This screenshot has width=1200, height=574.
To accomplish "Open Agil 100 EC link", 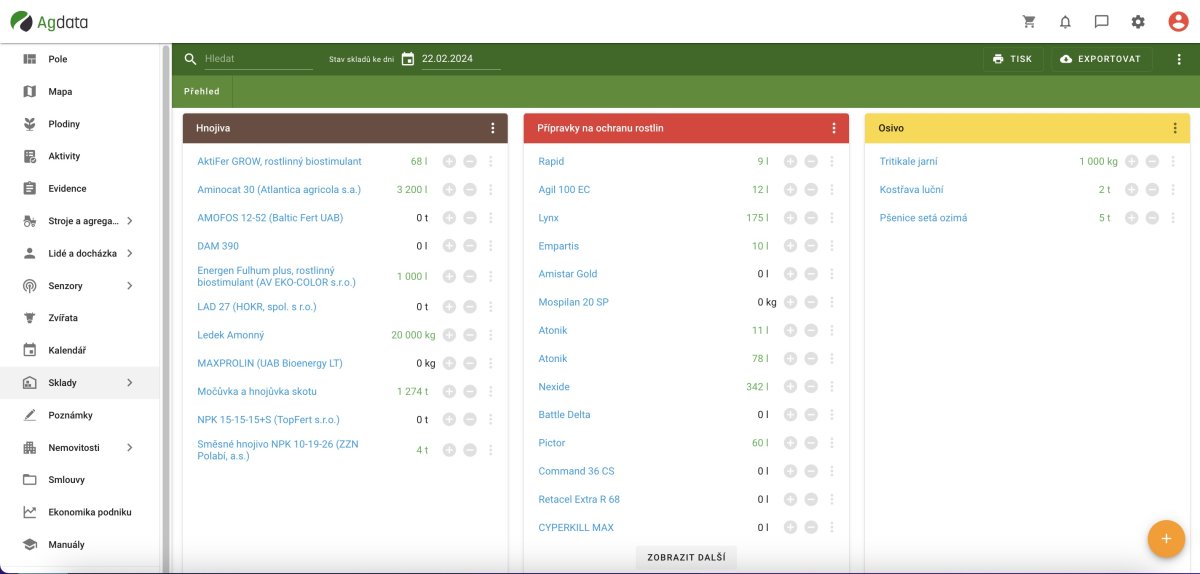I will pyautogui.click(x=564, y=189).
